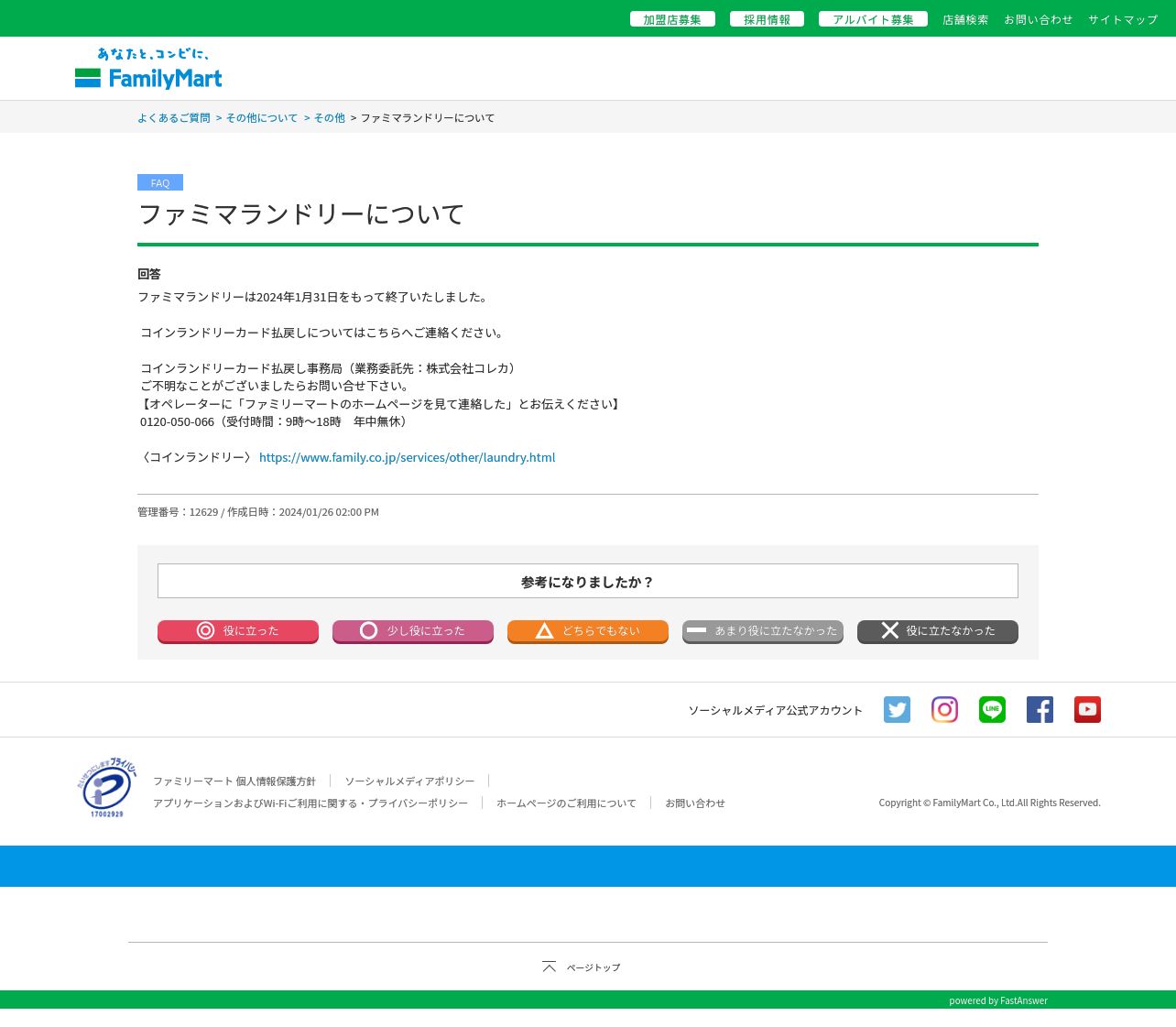Open ホームページのご利用について footer link
Viewport: 1176px width, 1027px height.
(566, 803)
